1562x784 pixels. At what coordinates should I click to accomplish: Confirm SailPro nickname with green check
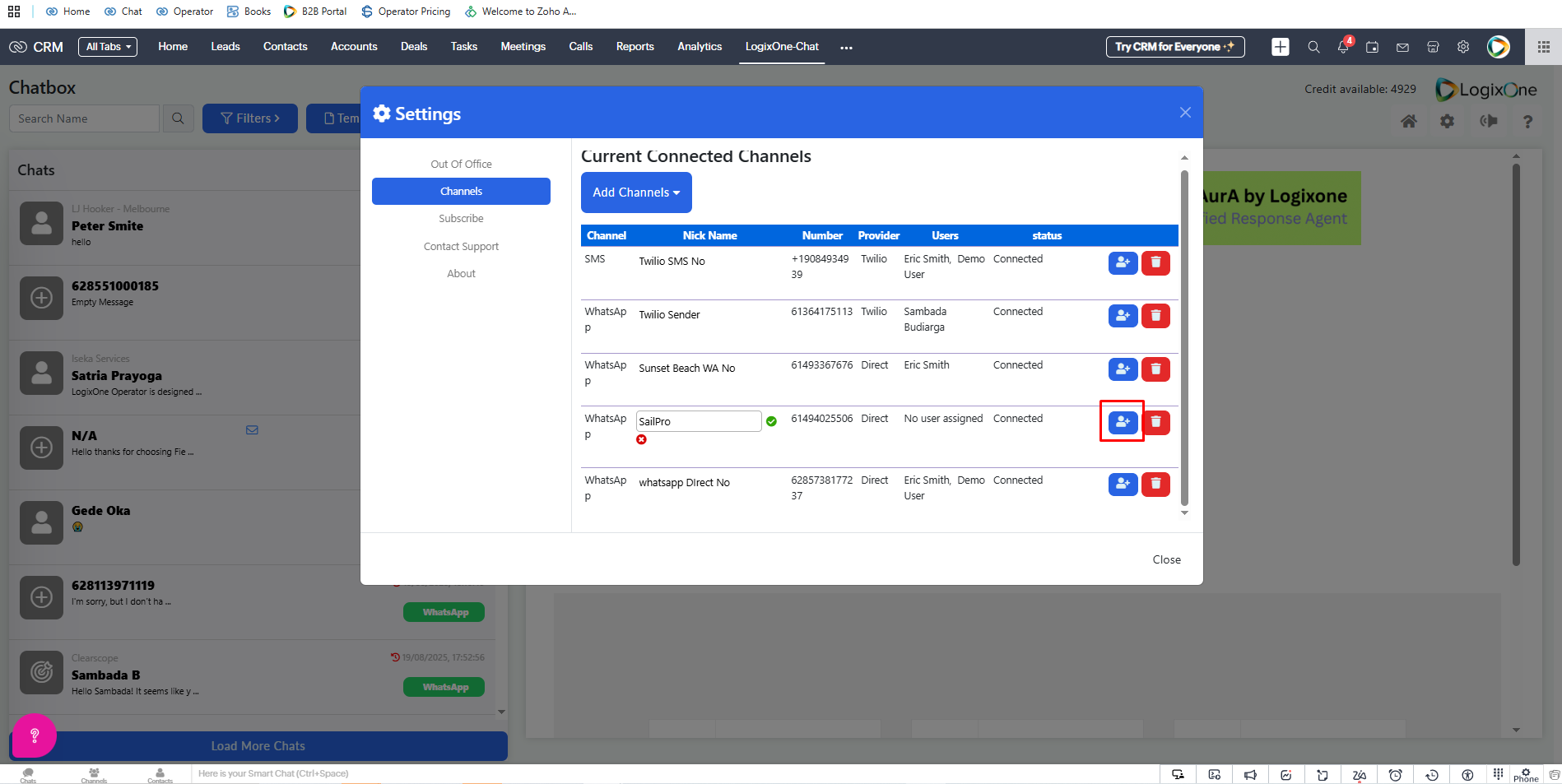coord(771,421)
